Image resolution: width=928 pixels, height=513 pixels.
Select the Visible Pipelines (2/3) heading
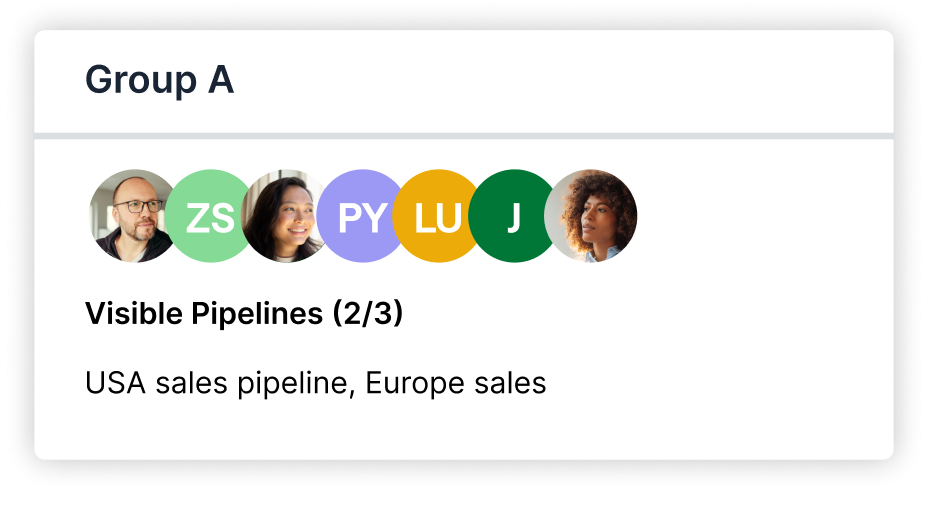pos(244,314)
